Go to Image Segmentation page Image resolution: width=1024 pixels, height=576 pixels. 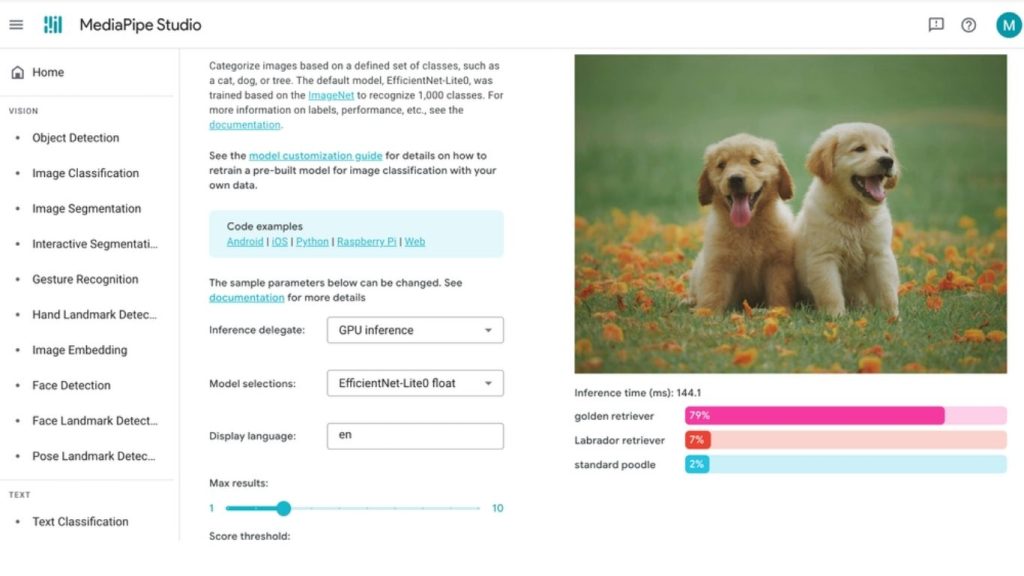[x=86, y=209]
